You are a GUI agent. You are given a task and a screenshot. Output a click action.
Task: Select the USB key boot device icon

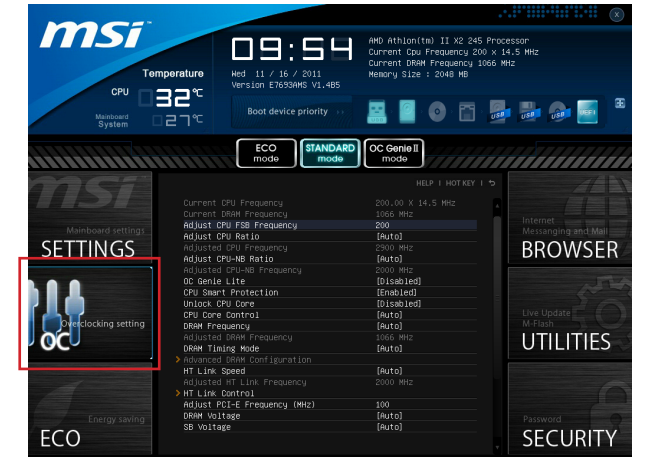377,112
